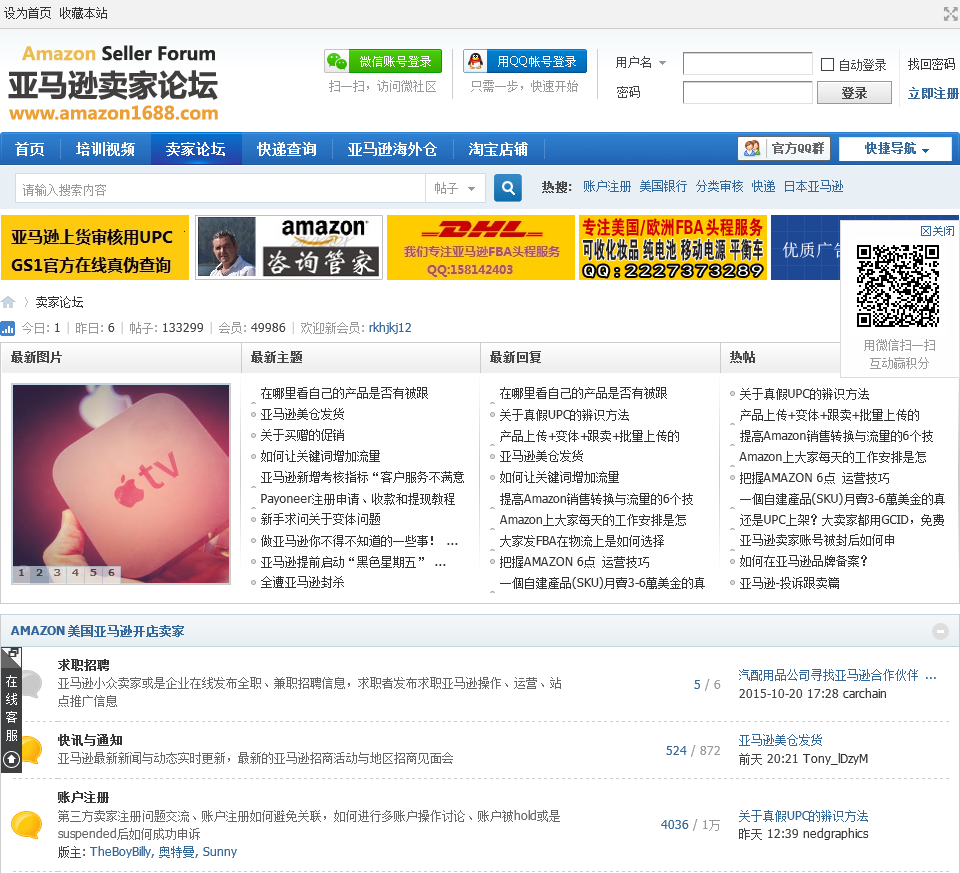This screenshot has width=960, height=873.
Task: Open the 卖家论坛 nav tab
Action: tap(196, 149)
